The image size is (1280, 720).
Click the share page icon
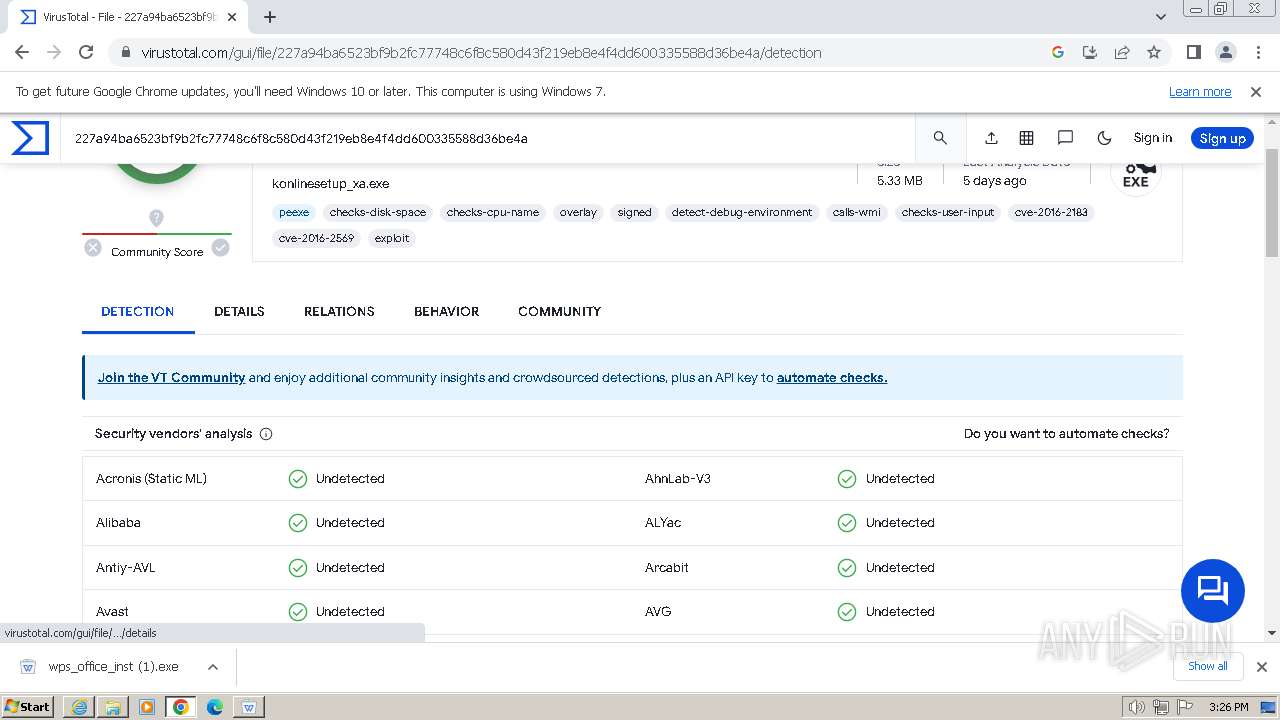(x=1122, y=52)
